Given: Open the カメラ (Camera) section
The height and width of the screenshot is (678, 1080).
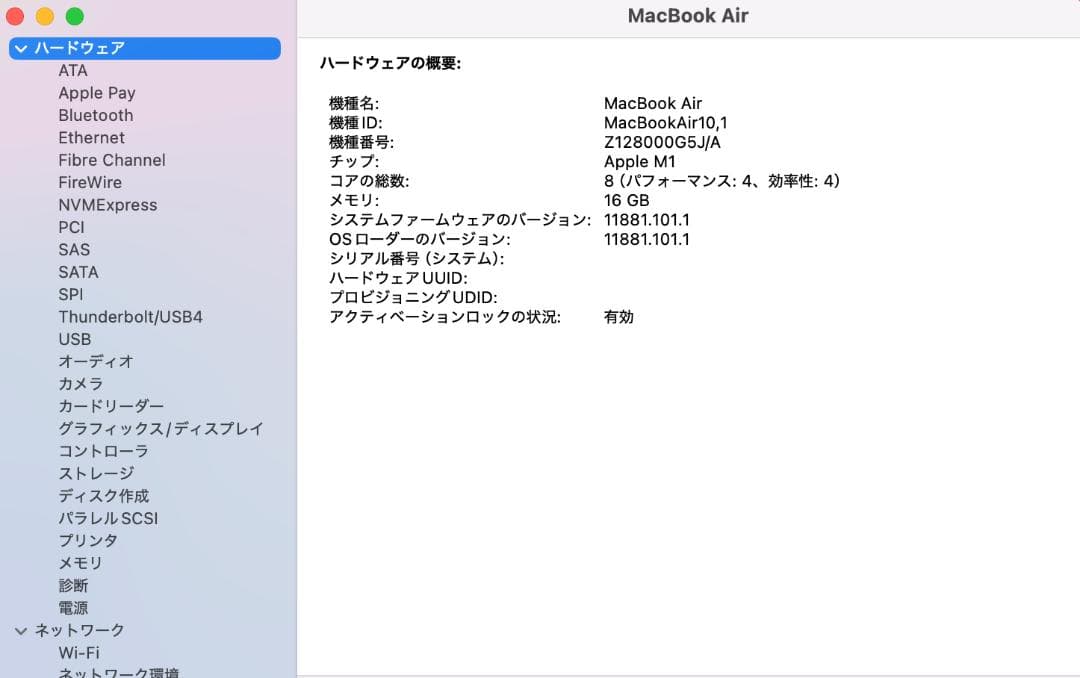Looking at the screenshot, I should 83,383.
